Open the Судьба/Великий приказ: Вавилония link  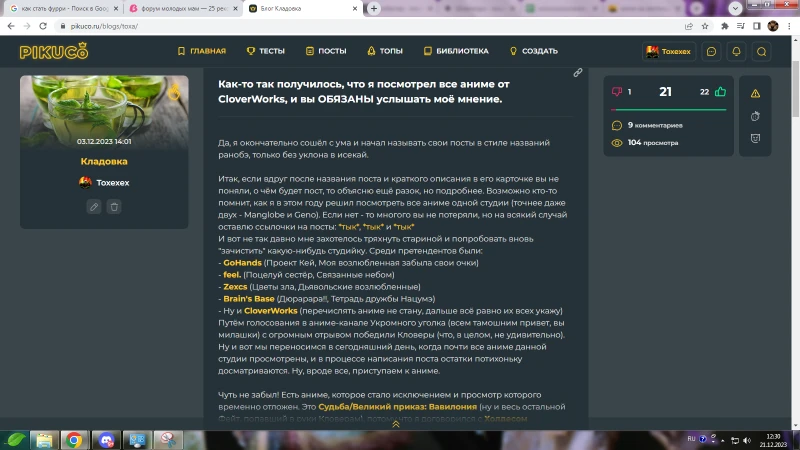(397, 407)
